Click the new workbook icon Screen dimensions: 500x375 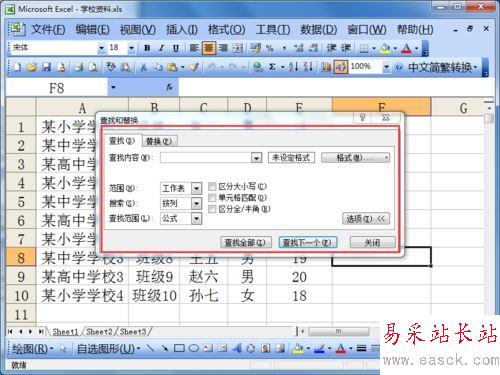17,67
